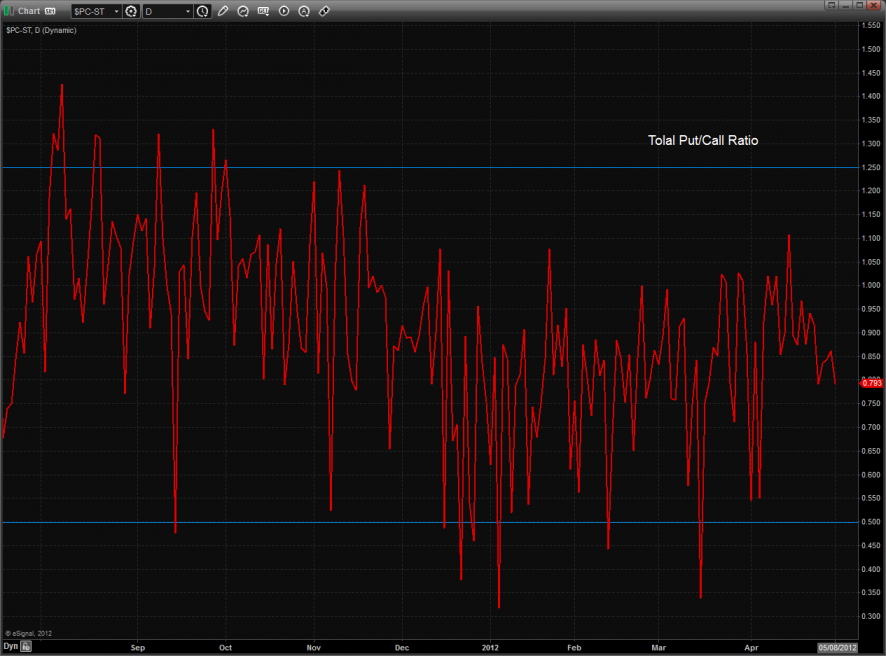Click the circular arrow study icon
886x656 pixels.
243,11
